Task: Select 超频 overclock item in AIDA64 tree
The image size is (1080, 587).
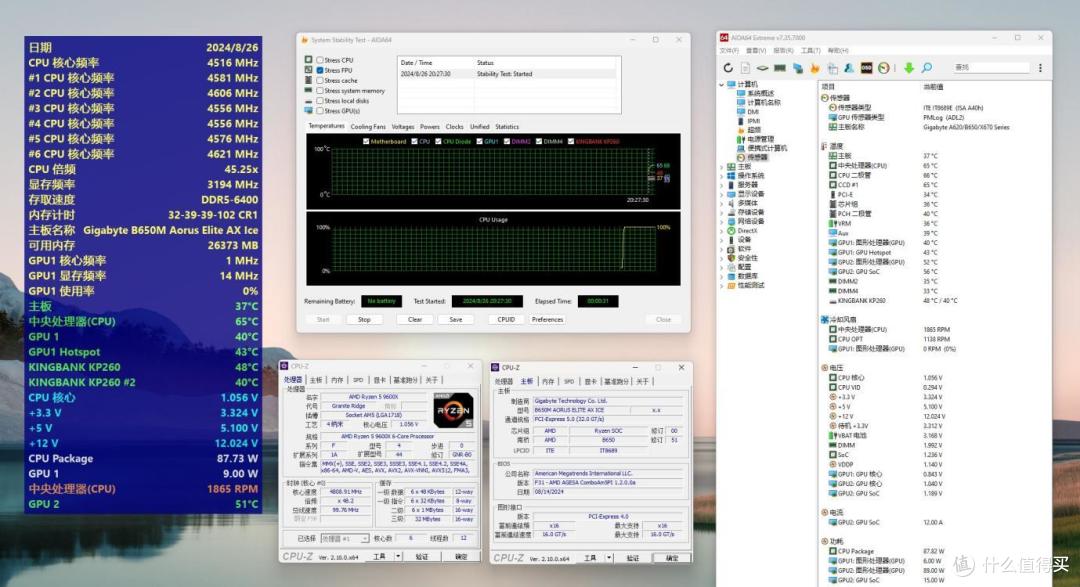Action: (x=754, y=130)
